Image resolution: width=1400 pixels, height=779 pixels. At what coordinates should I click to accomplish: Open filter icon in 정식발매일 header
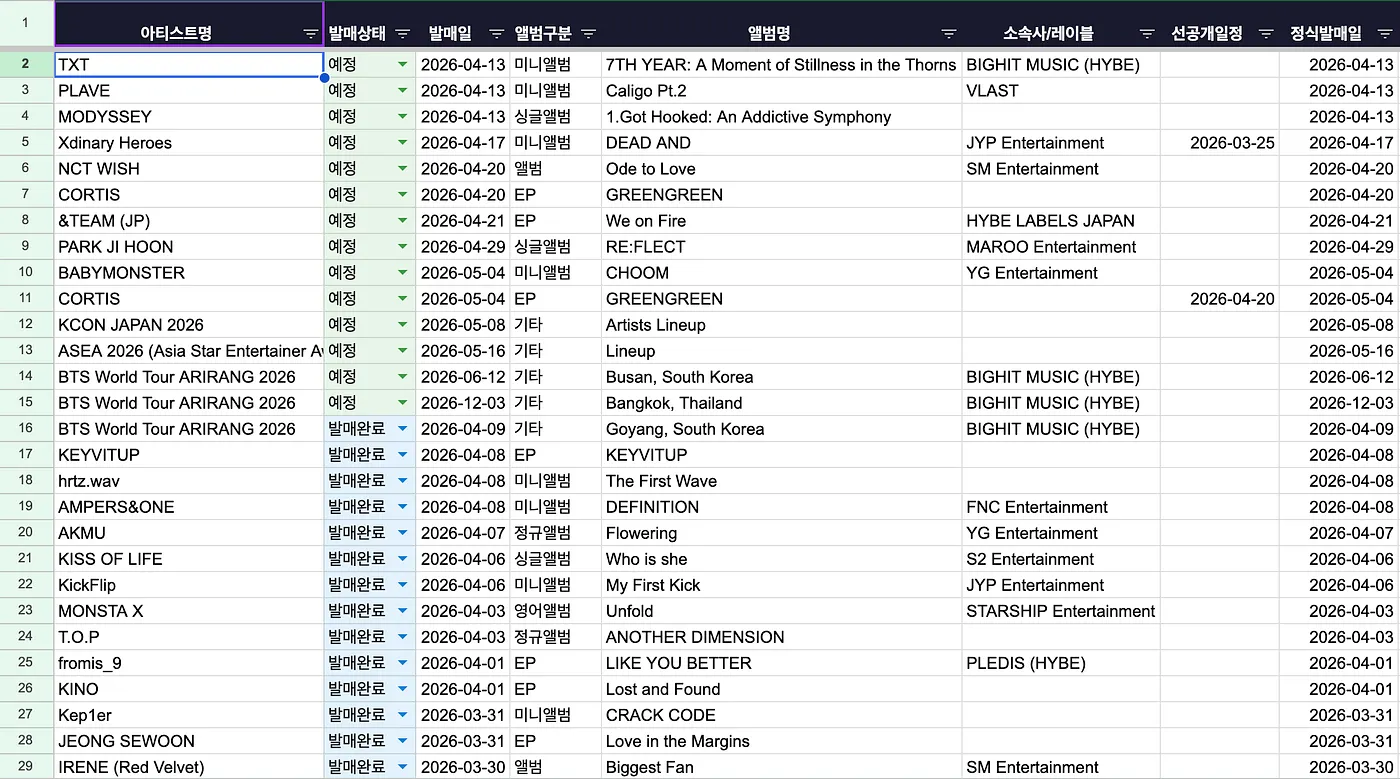[x=1386, y=34]
